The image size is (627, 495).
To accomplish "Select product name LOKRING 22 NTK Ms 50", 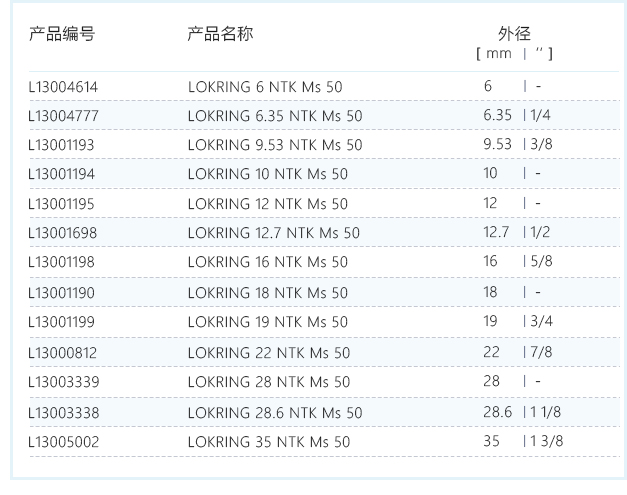I will point(269,353).
